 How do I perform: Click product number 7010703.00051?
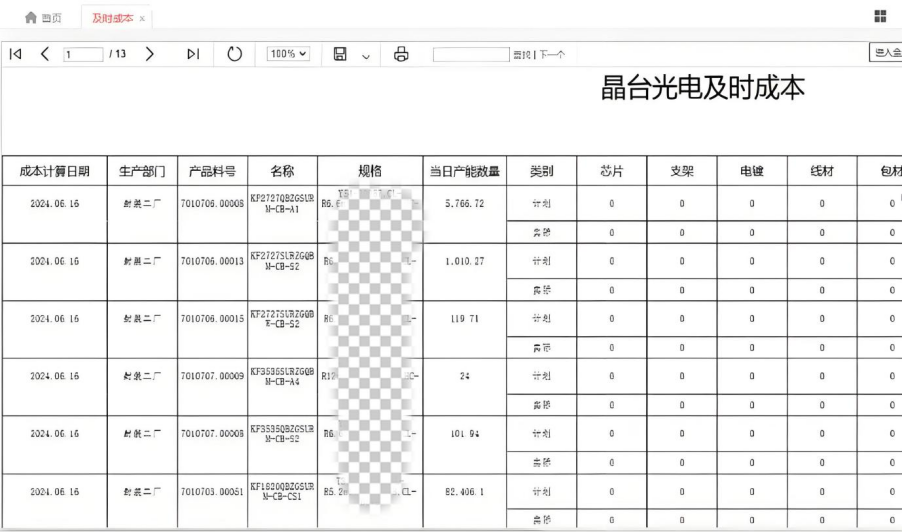click(x=213, y=492)
